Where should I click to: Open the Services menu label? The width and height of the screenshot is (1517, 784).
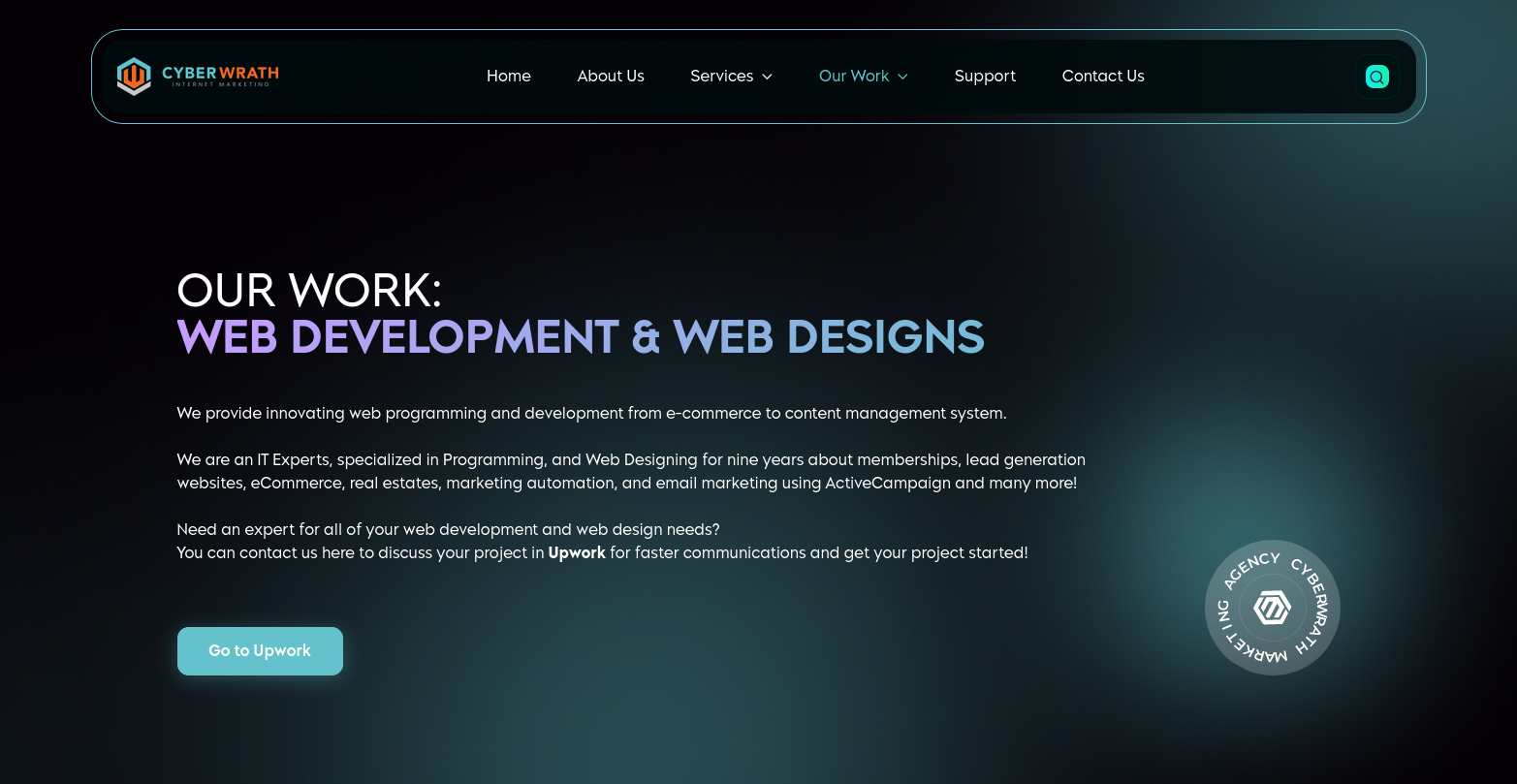[x=721, y=77]
